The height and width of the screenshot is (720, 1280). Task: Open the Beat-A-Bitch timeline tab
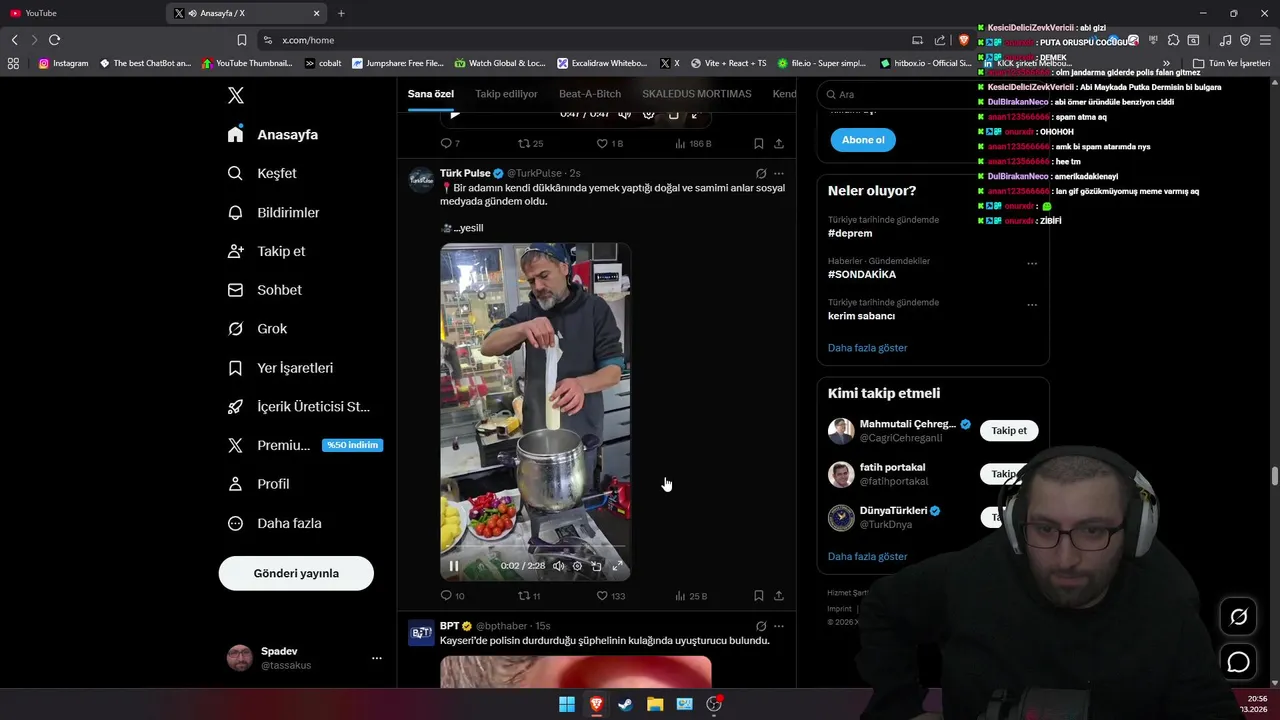pyautogui.click(x=590, y=94)
